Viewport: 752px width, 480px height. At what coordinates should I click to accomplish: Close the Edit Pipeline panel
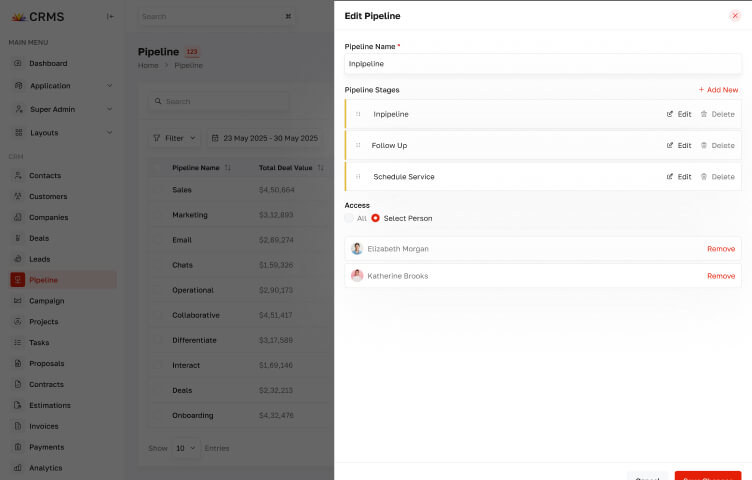tap(735, 16)
